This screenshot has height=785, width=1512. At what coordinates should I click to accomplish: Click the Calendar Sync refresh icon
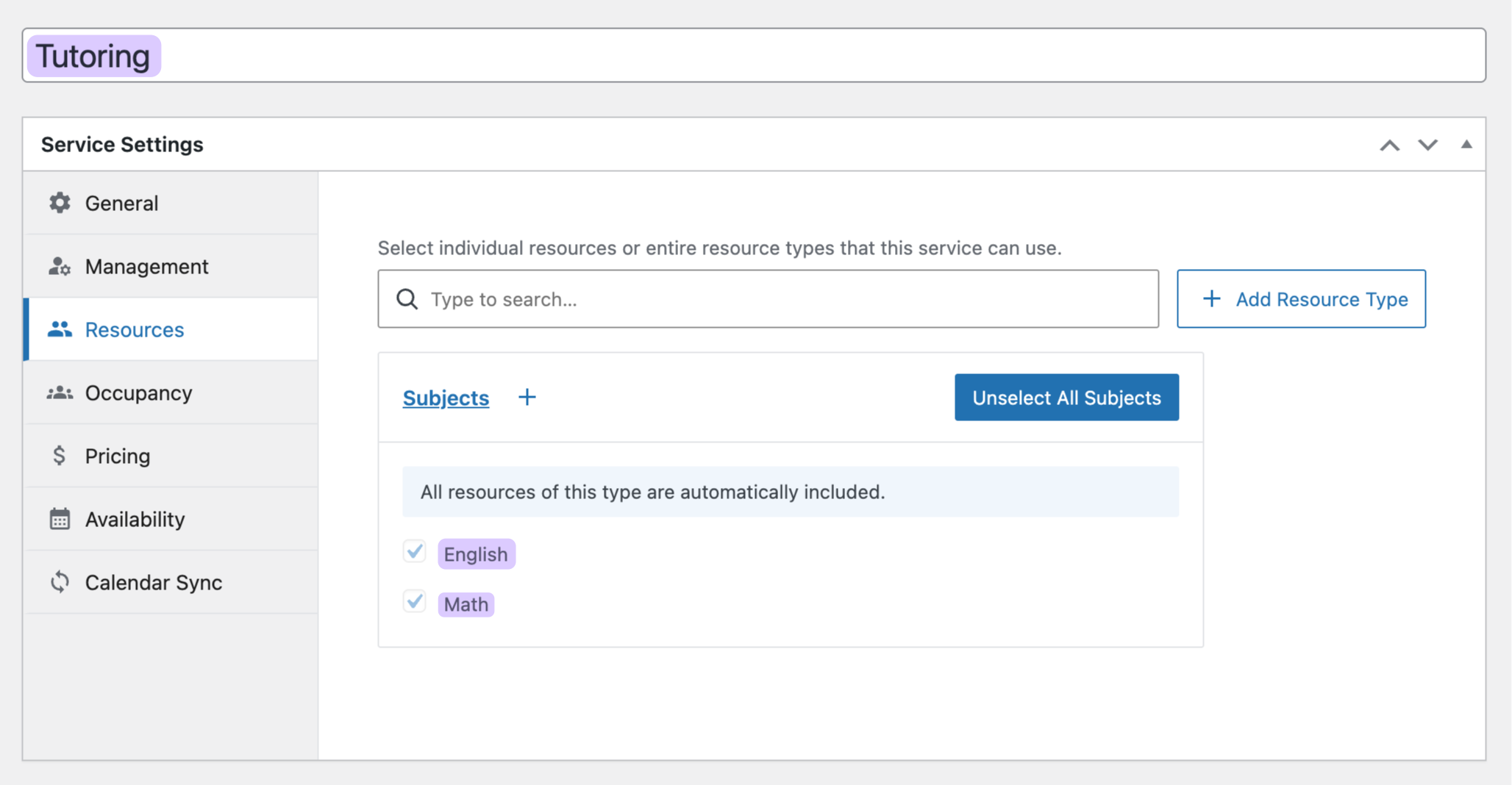[x=60, y=582]
